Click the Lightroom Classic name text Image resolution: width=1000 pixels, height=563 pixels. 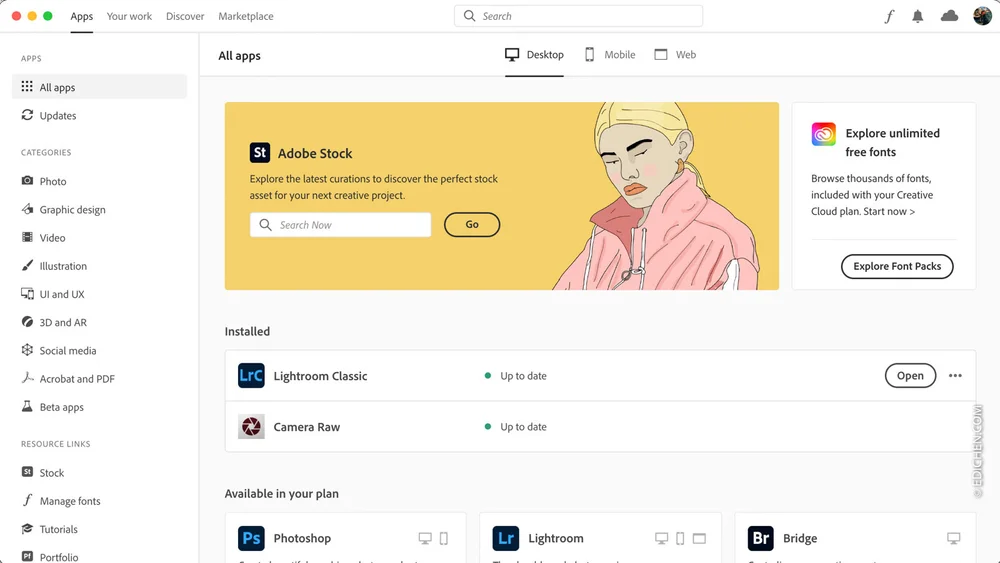[320, 376]
